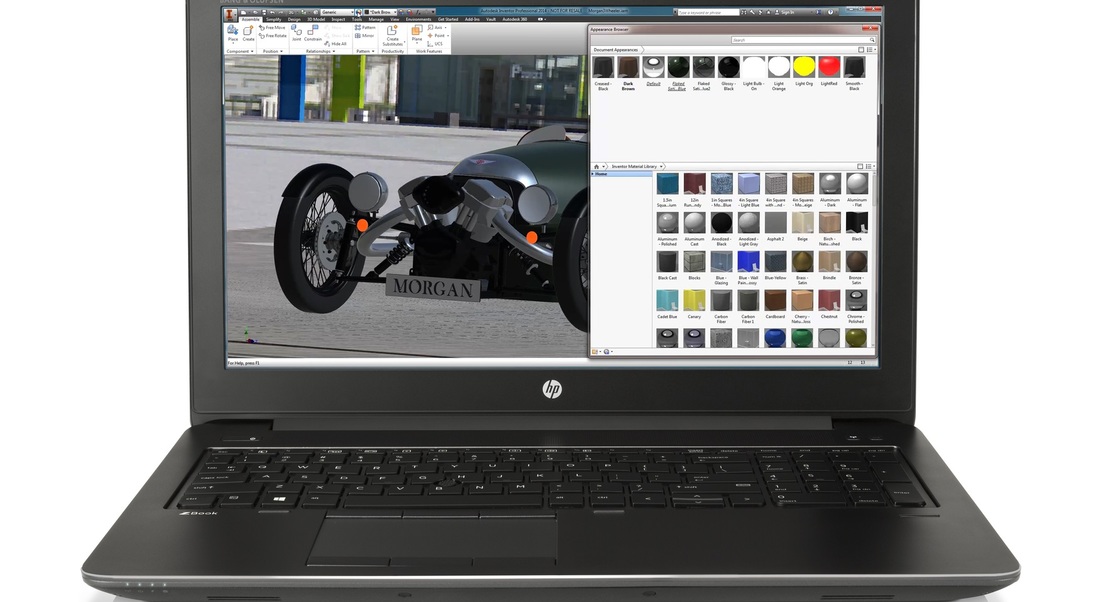The height and width of the screenshot is (602, 1100).
Task: Choose Hide All relationships
Action: pyautogui.click(x=335, y=44)
